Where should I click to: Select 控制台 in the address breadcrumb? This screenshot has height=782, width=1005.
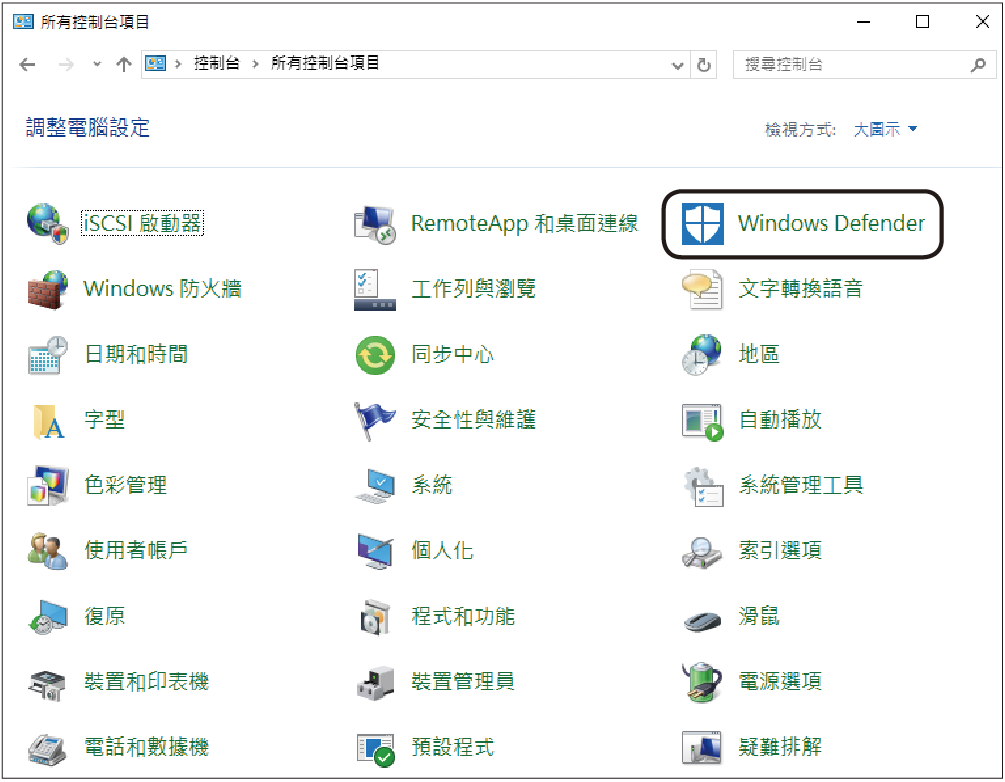217,63
